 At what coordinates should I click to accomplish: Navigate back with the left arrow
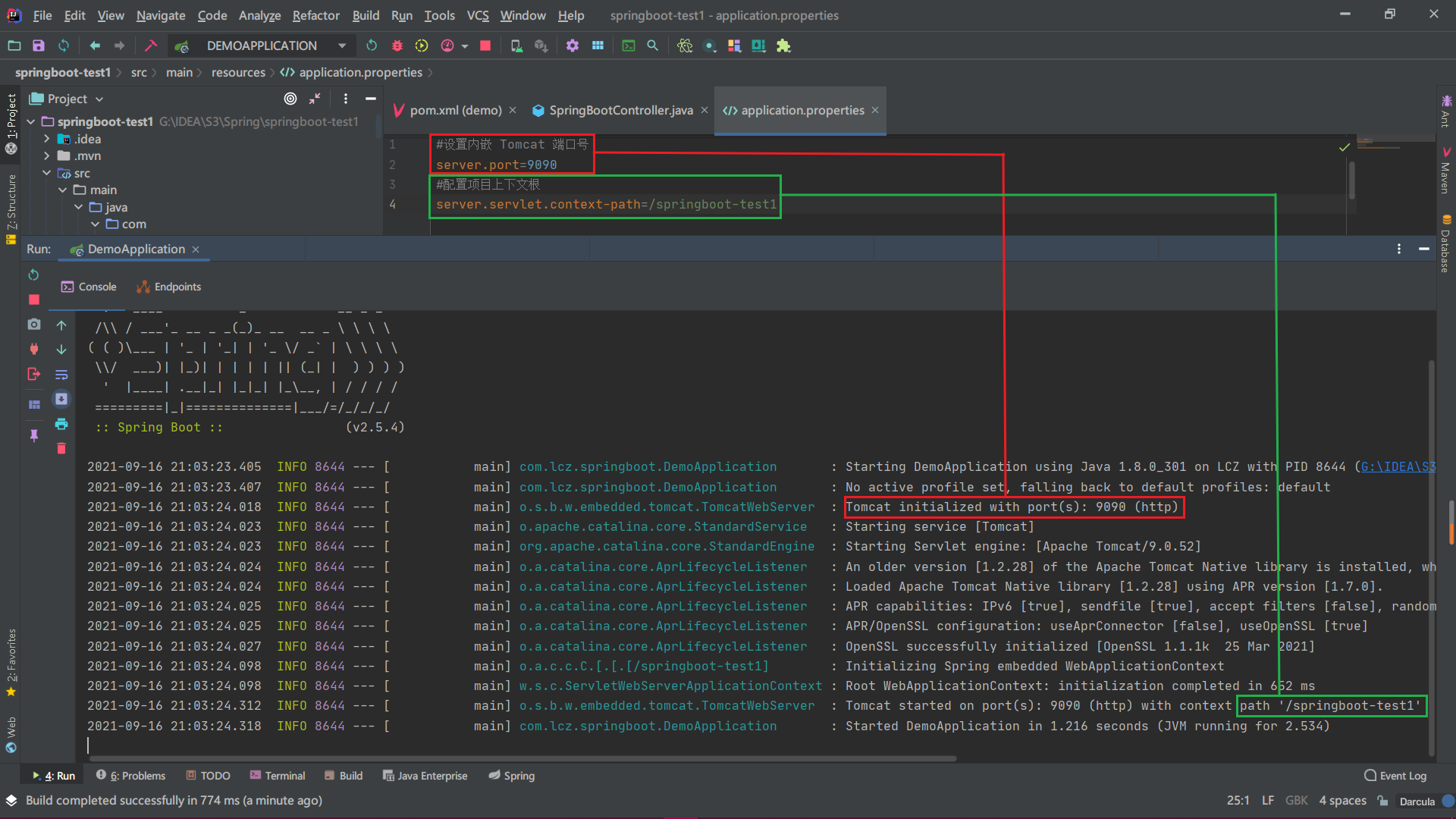point(95,45)
